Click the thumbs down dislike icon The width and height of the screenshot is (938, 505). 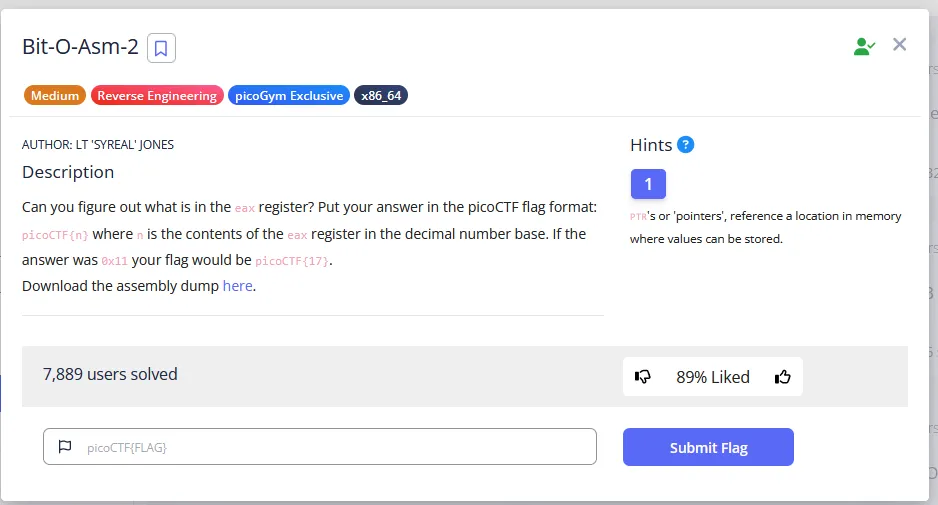(x=643, y=377)
